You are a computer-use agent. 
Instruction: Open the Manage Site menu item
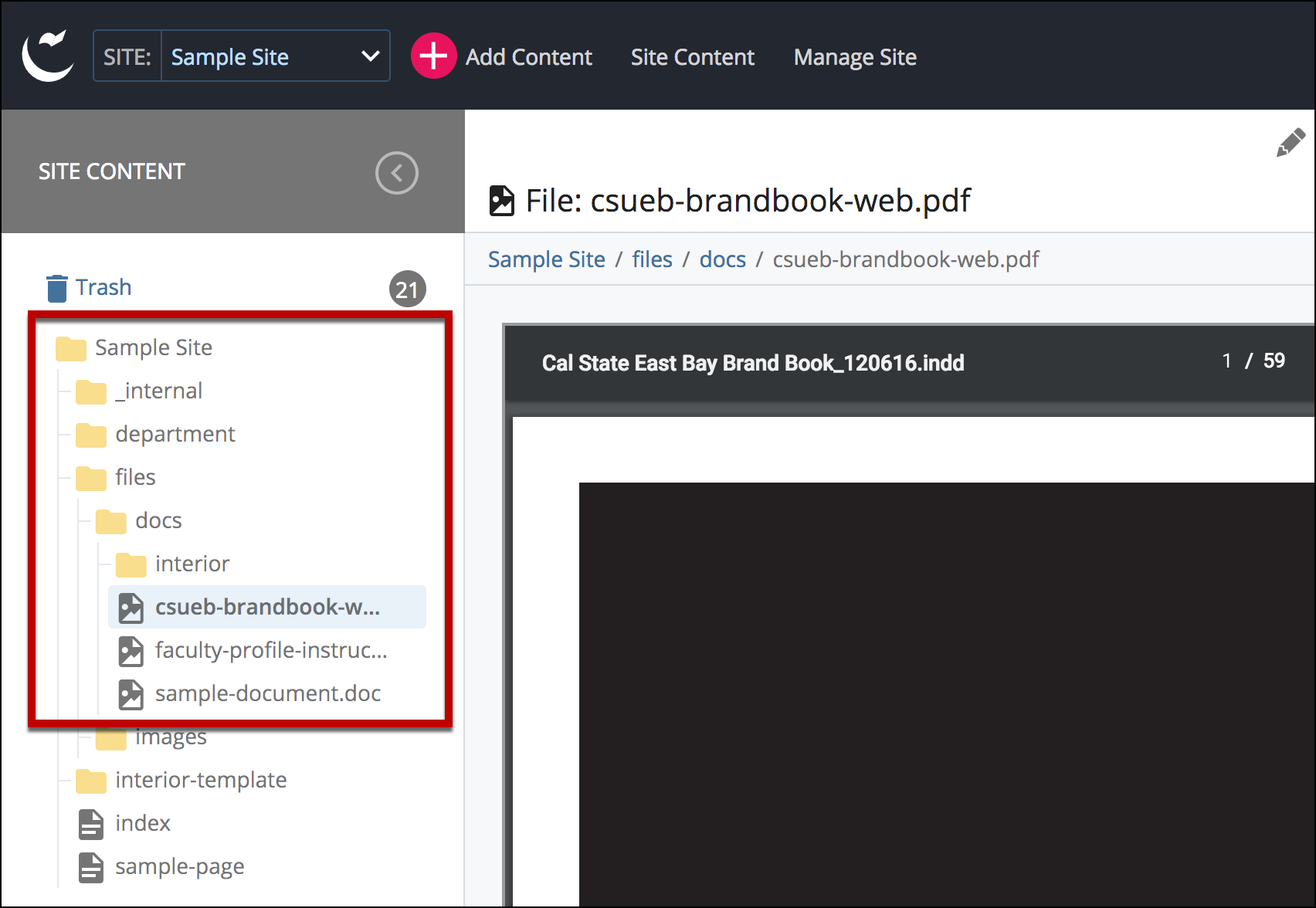coord(855,57)
